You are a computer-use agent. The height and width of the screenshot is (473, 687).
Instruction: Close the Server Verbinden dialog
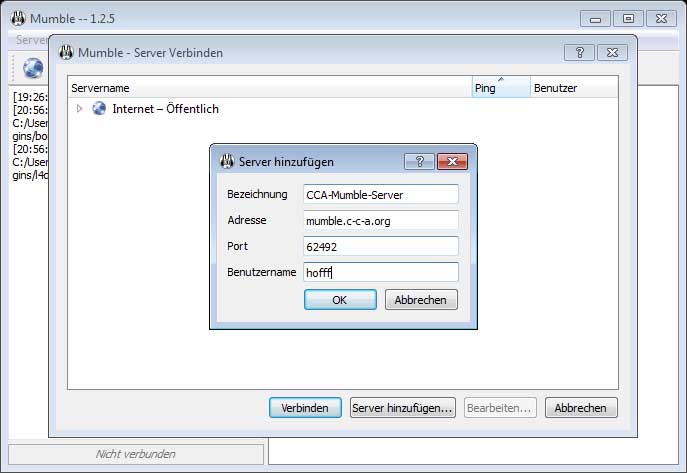pos(612,53)
